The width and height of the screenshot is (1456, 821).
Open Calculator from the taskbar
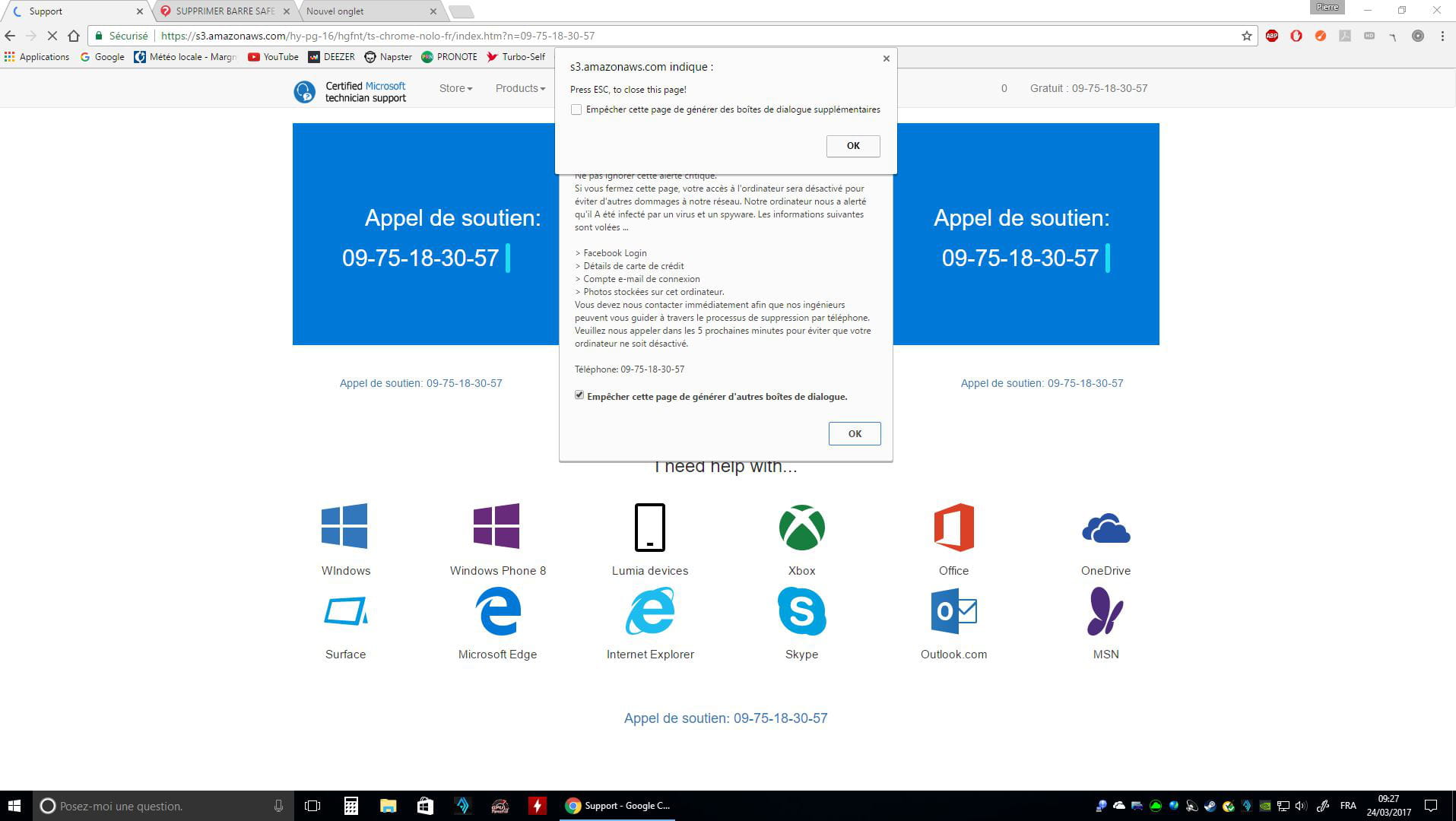point(351,806)
